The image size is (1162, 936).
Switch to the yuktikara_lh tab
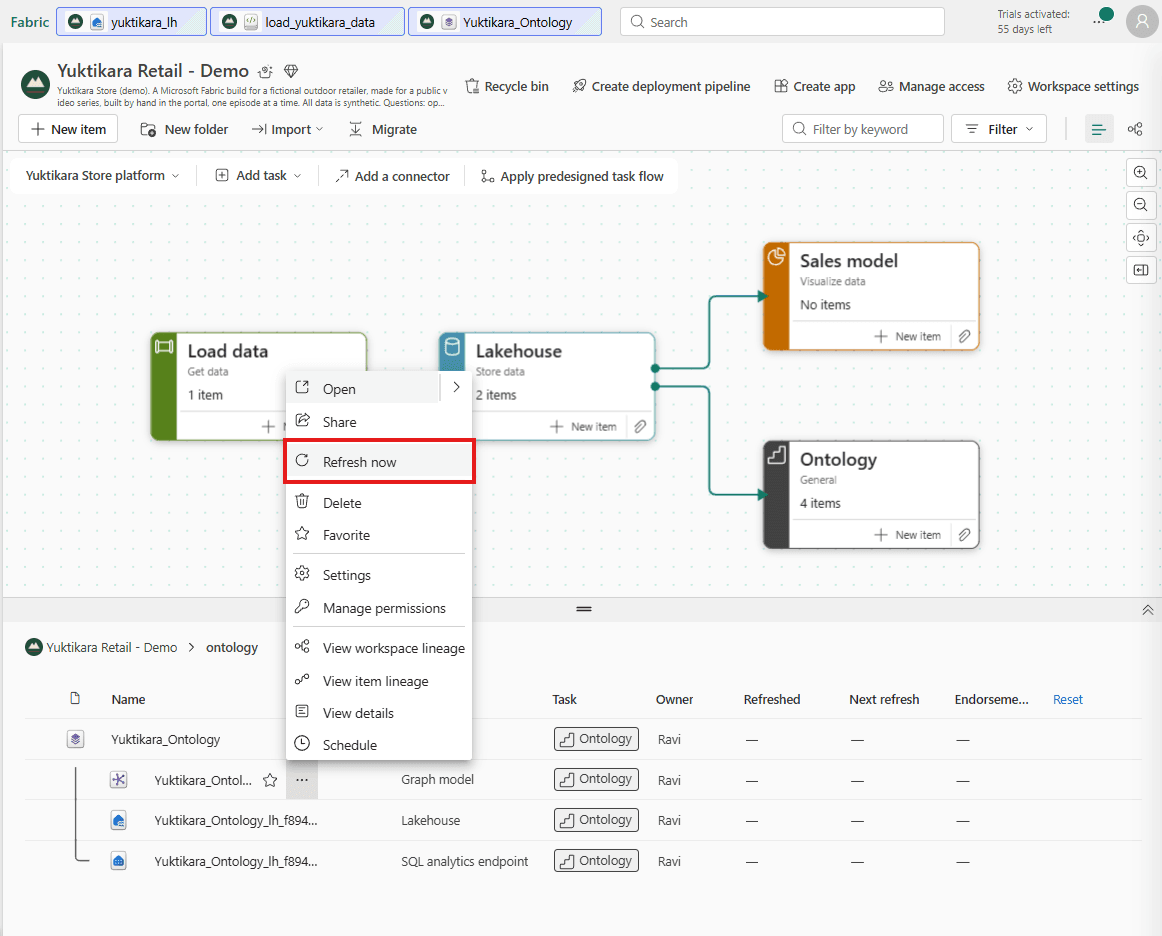[131, 22]
